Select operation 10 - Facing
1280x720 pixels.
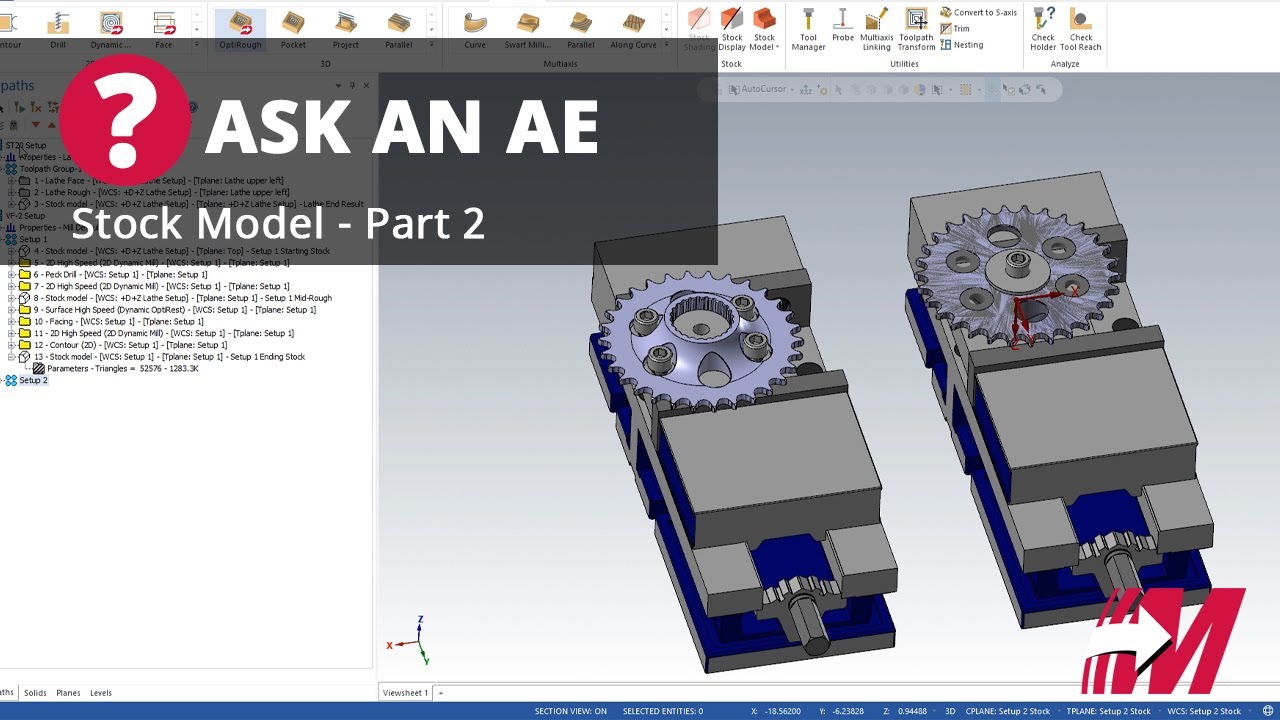(x=119, y=322)
